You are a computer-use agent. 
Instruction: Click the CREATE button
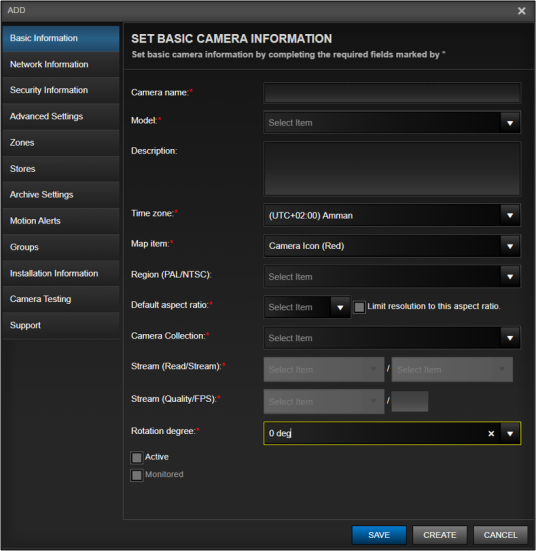[440, 535]
